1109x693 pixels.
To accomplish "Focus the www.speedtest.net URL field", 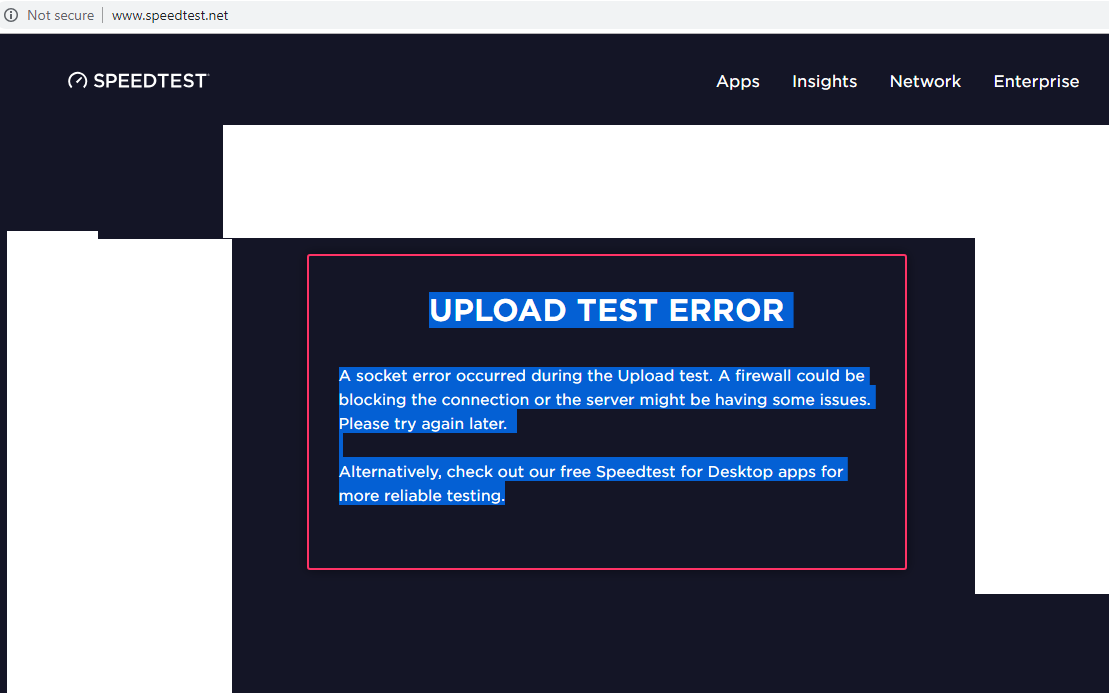I will [x=170, y=15].
